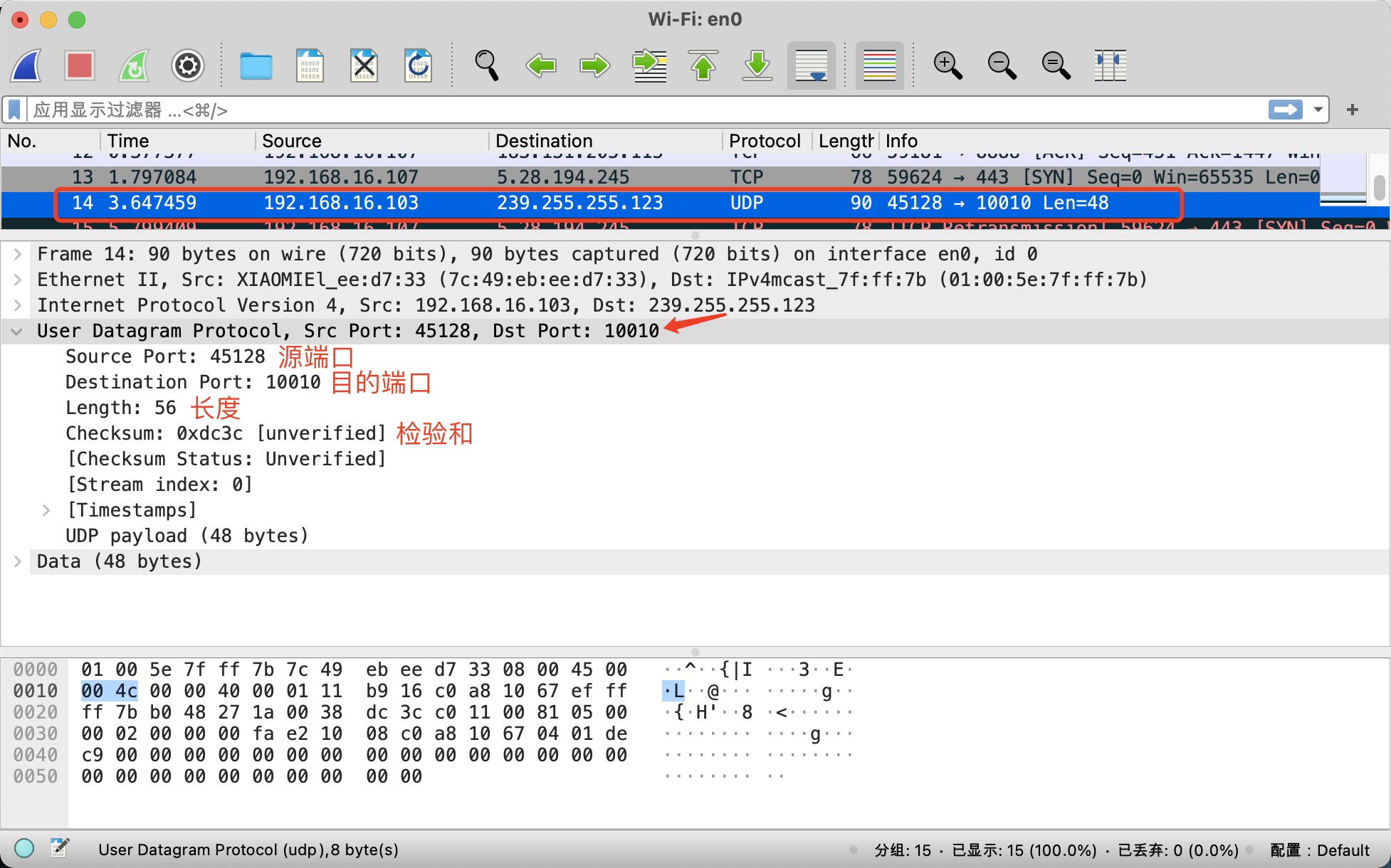The image size is (1391, 868).
Task: Click into the display filter field
Action: [641, 110]
